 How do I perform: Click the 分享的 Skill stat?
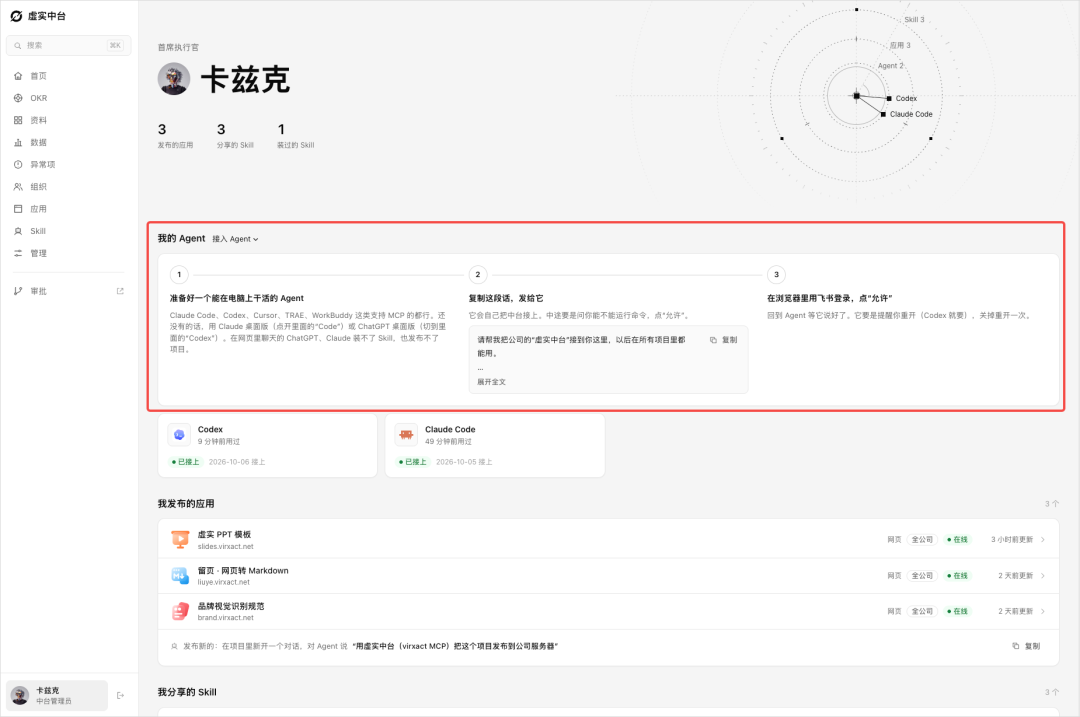pos(235,136)
